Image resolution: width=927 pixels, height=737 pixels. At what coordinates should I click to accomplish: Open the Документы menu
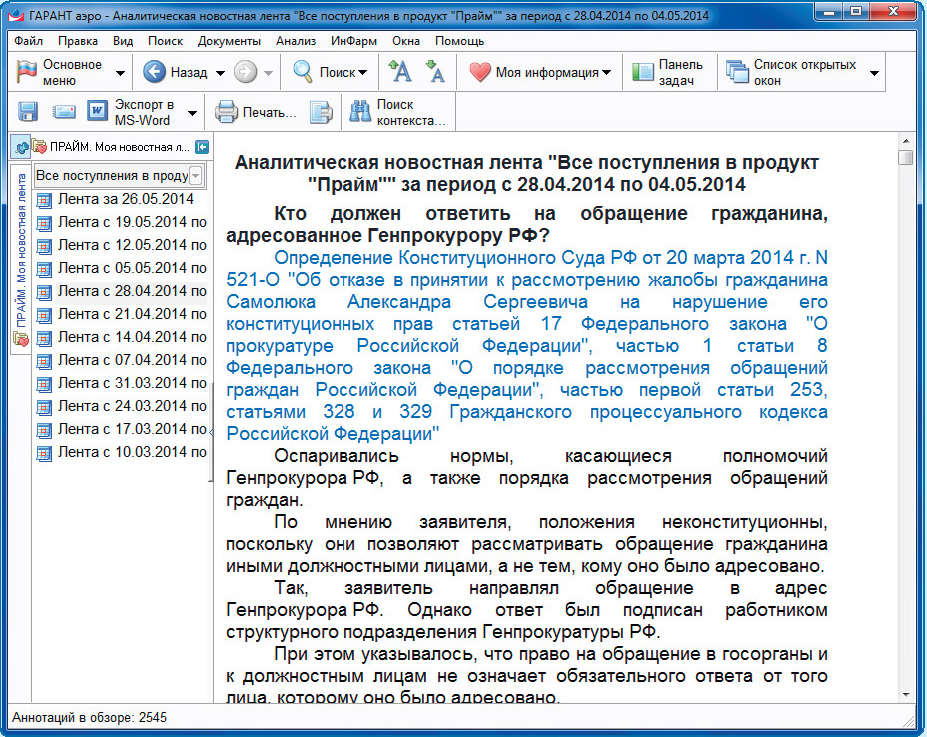pos(229,41)
